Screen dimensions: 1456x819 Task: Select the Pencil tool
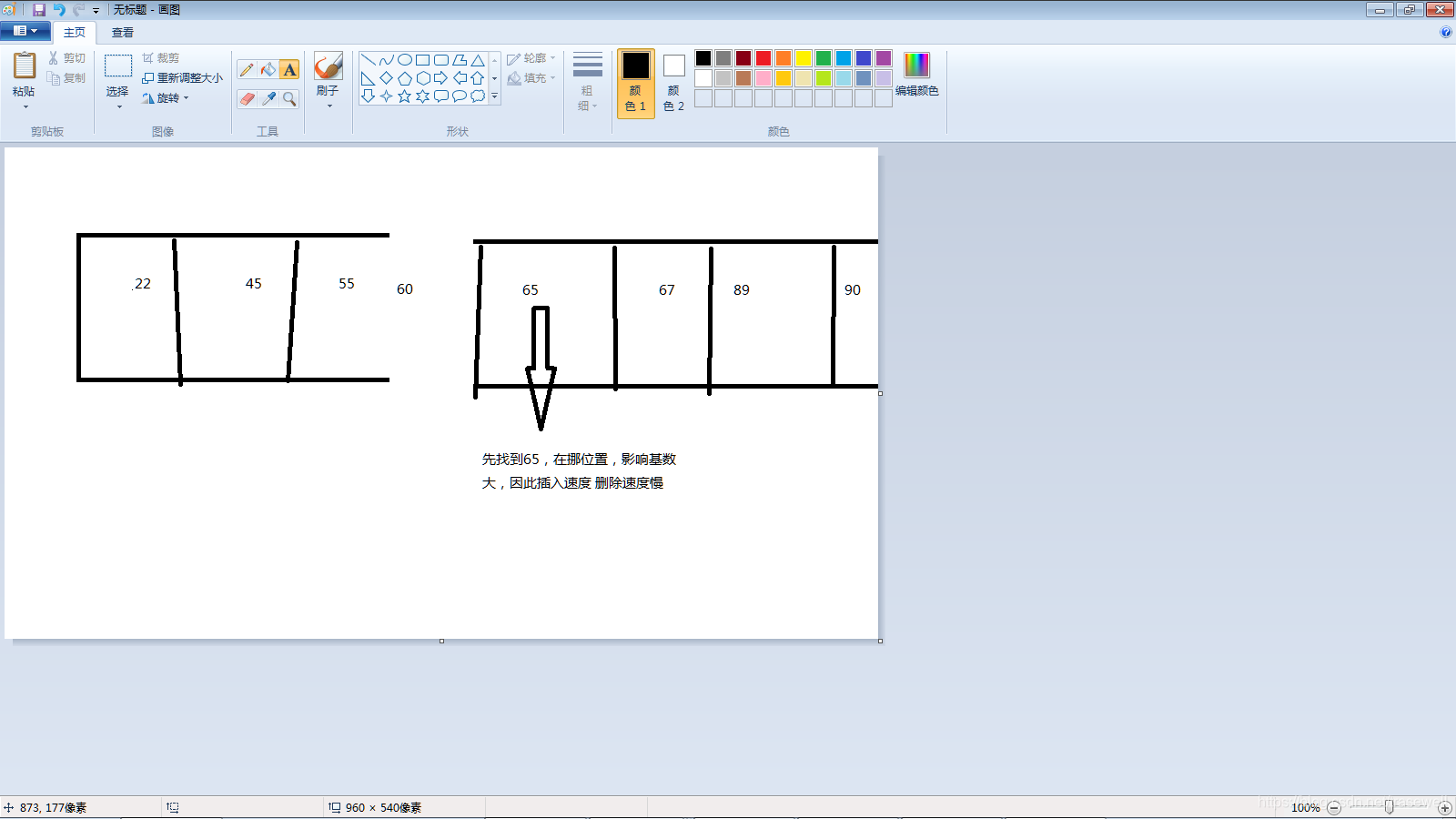(247, 70)
